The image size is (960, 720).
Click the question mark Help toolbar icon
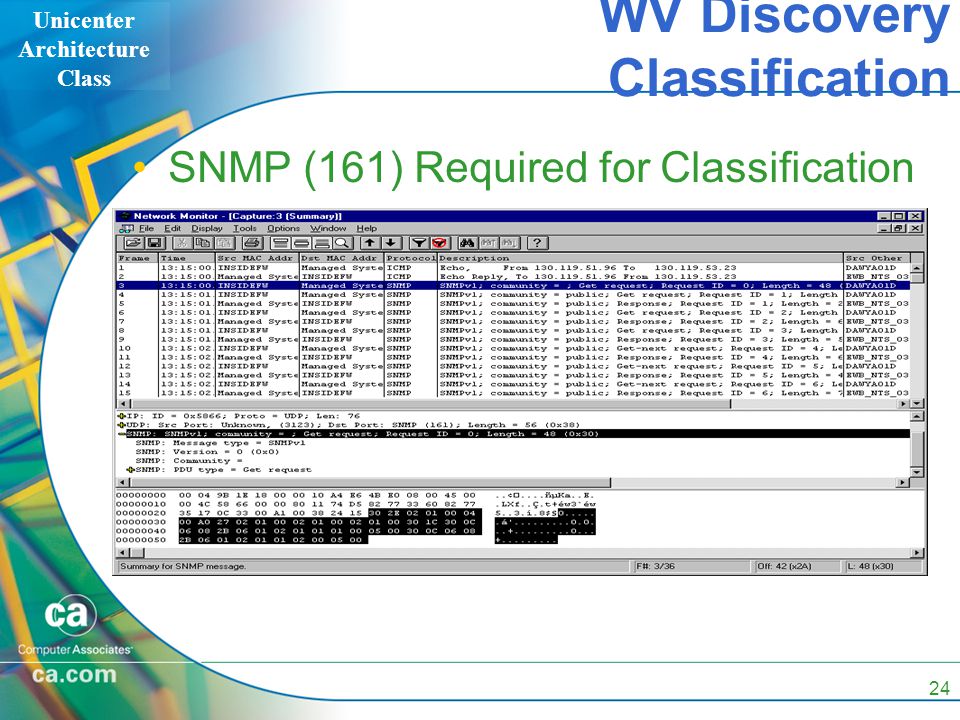point(536,243)
